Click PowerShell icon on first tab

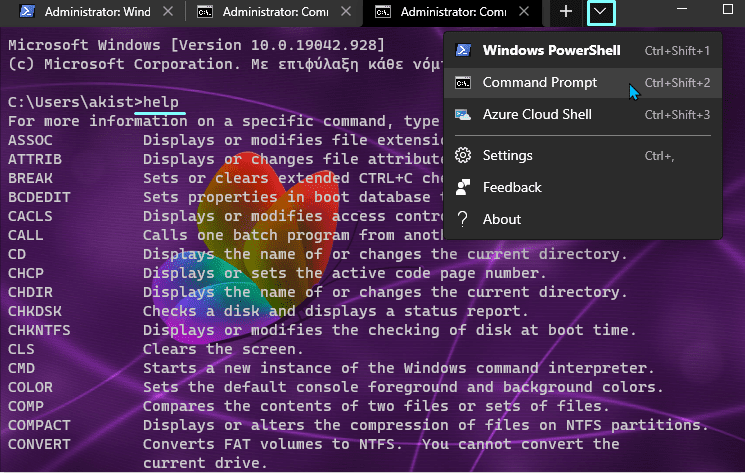pyautogui.click(x=27, y=12)
